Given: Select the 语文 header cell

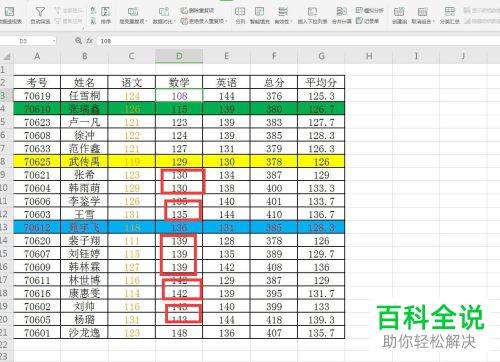Looking at the screenshot, I should 132,82.
